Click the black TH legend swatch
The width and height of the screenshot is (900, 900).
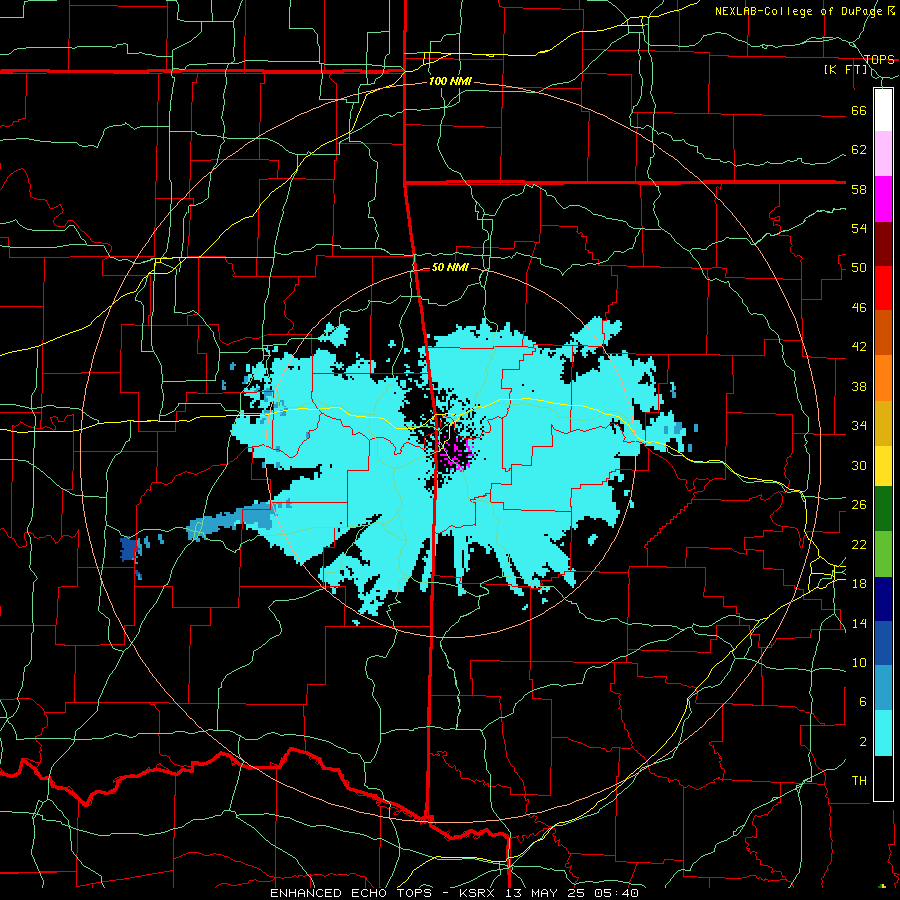883,778
